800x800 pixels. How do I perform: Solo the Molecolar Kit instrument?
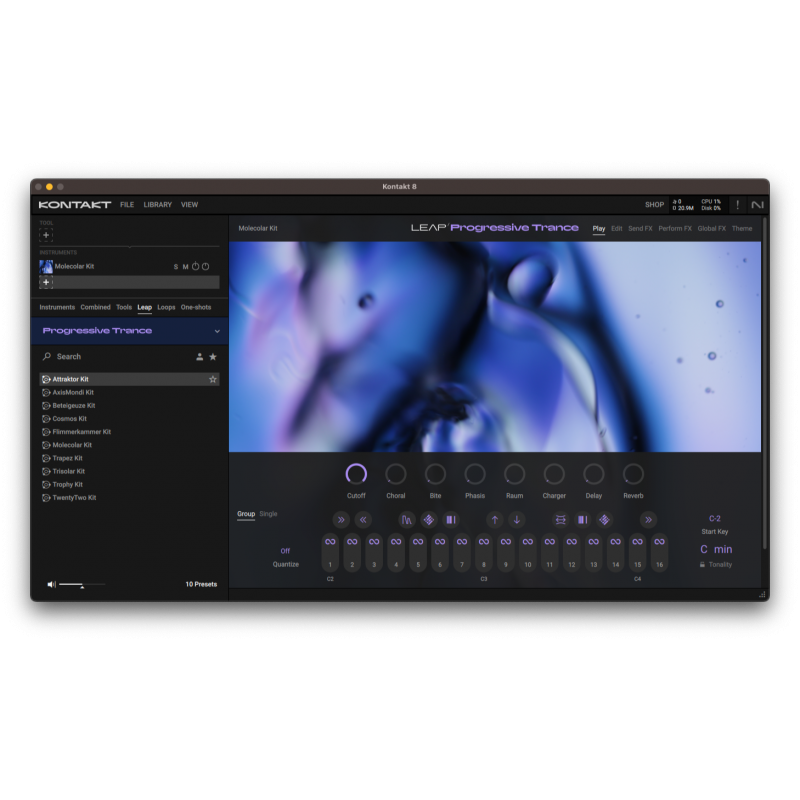[x=176, y=267]
